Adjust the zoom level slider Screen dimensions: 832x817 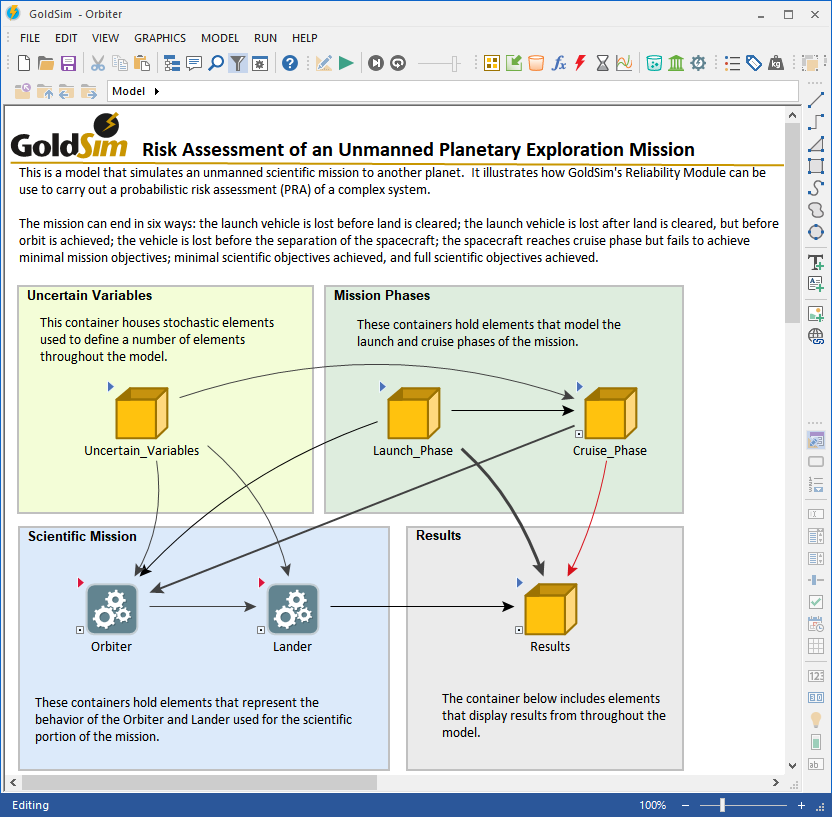722,805
